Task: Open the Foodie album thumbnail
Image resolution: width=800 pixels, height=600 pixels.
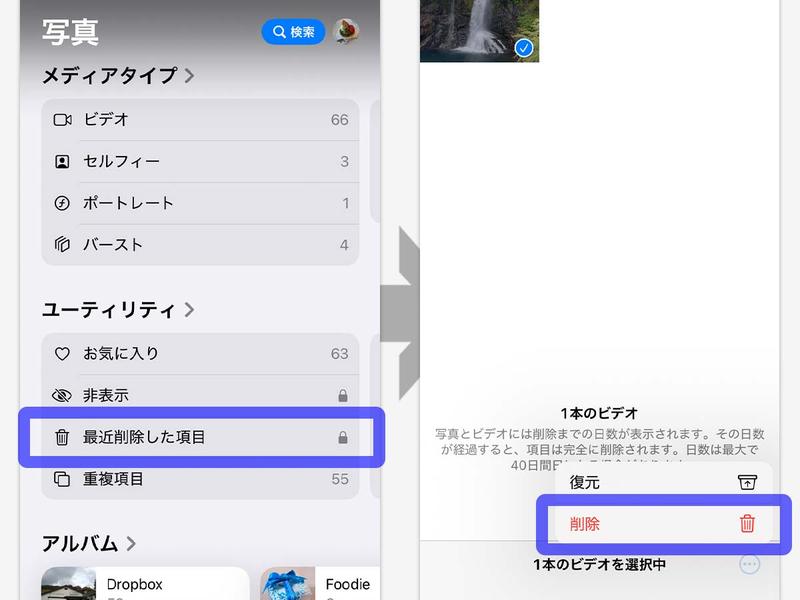Action: point(287,584)
